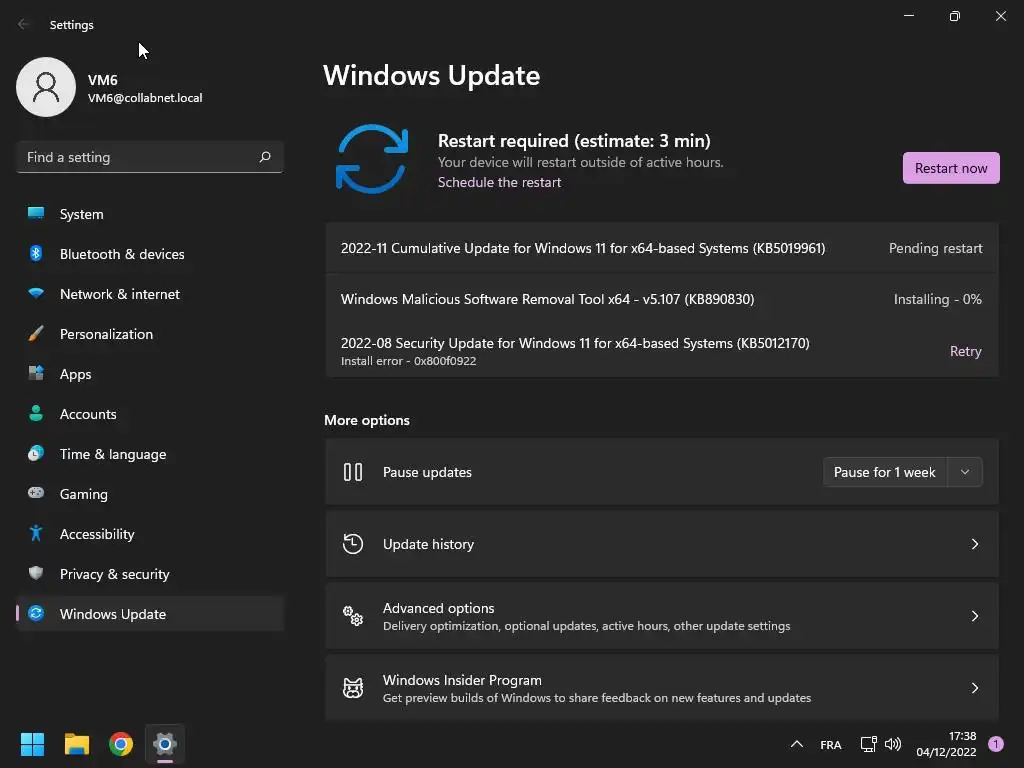Click the Schedule the restart link
This screenshot has height=768, width=1024.
coord(499,182)
